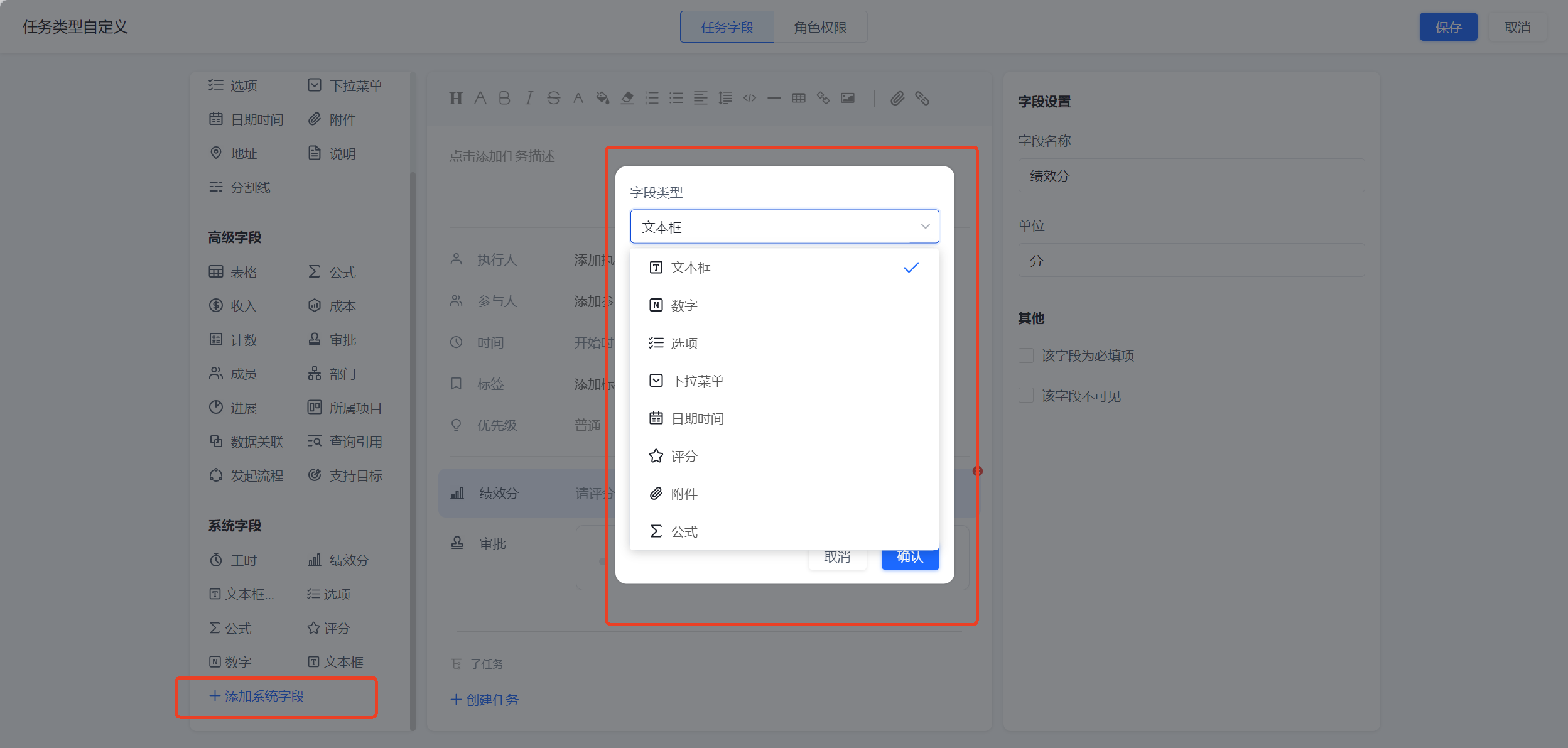Add the 收入 income field
Viewport: 1568px width, 748px height.
tap(233, 306)
